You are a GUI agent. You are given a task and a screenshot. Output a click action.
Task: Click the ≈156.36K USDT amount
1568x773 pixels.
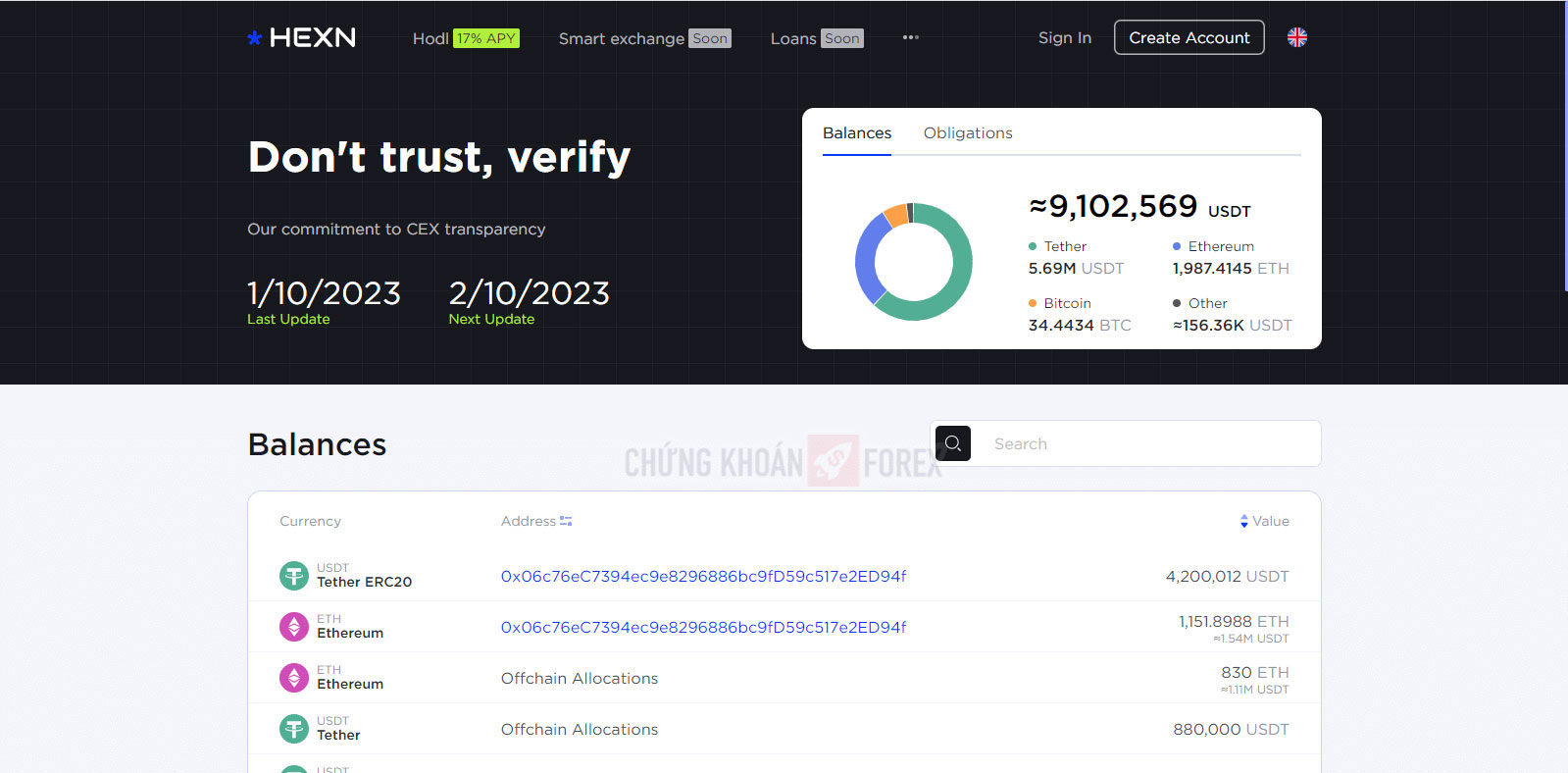[x=1233, y=325]
